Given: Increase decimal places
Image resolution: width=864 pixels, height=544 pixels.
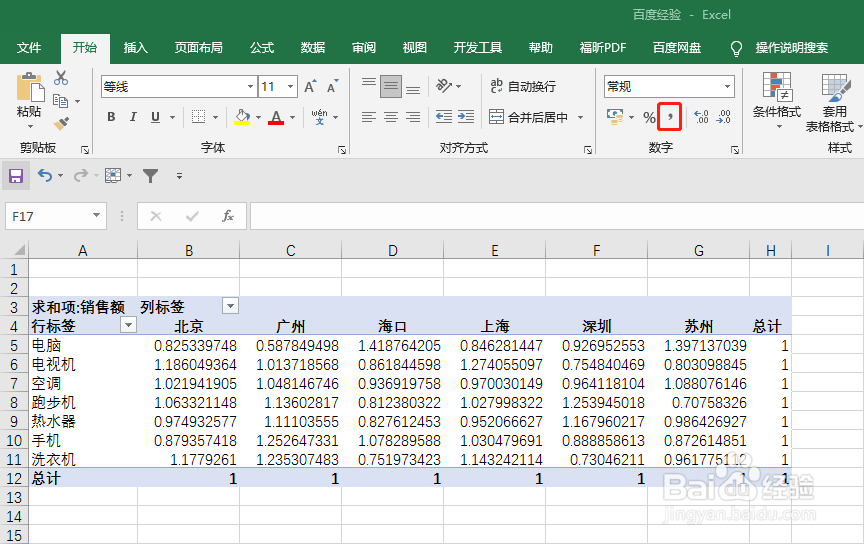Looking at the screenshot, I should point(701,117).
